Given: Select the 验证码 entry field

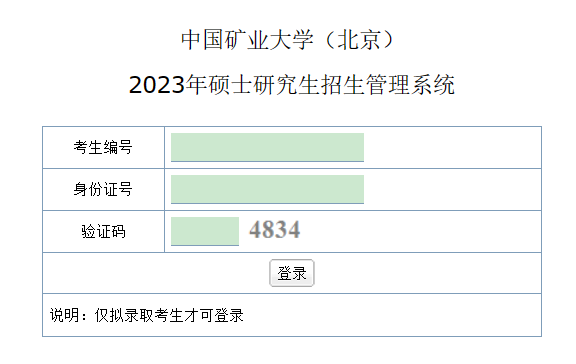Looking at the screenshot, I should 205,231.
